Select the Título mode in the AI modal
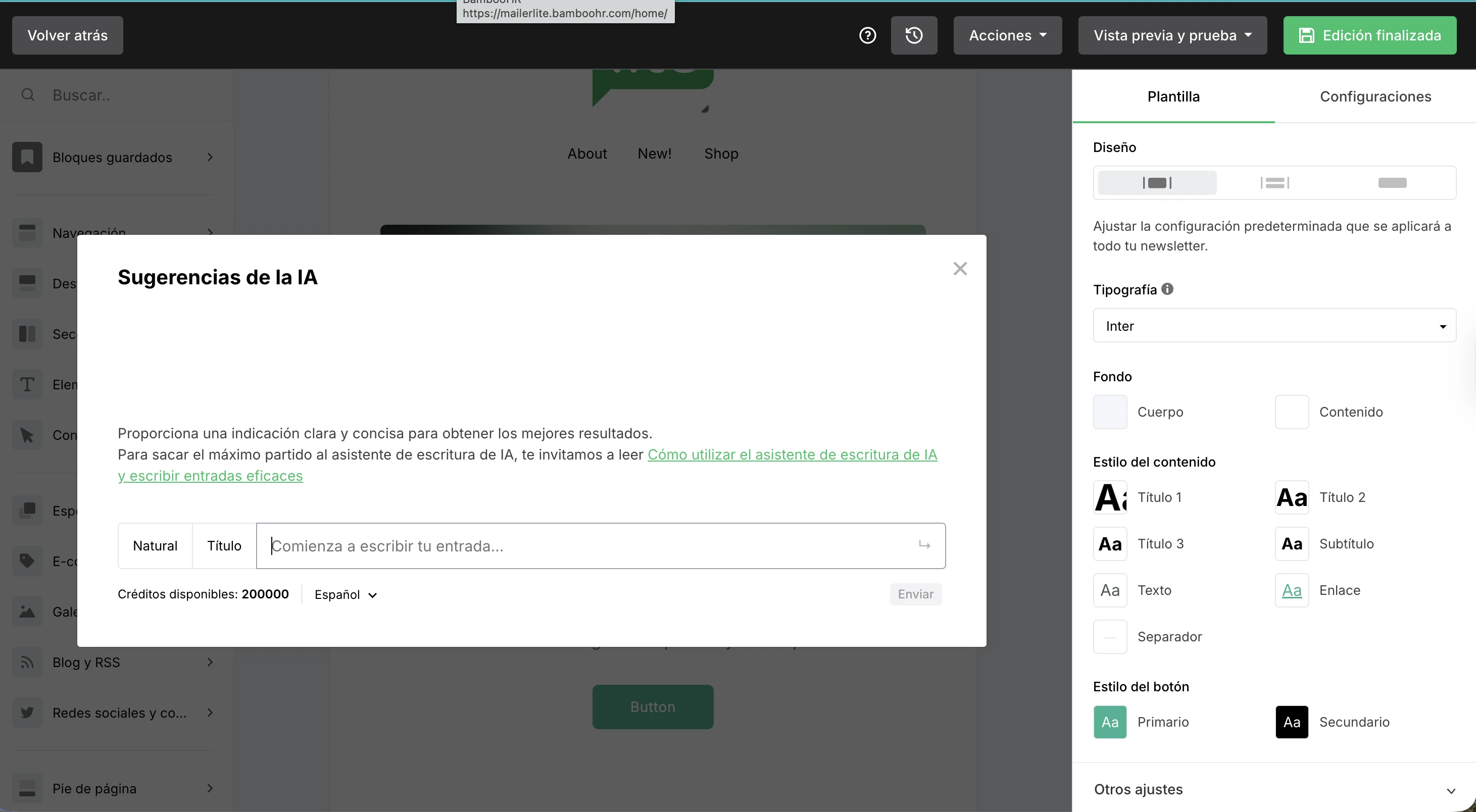Viewport: 1476px width, 812px height. click(x=224, y=545)
